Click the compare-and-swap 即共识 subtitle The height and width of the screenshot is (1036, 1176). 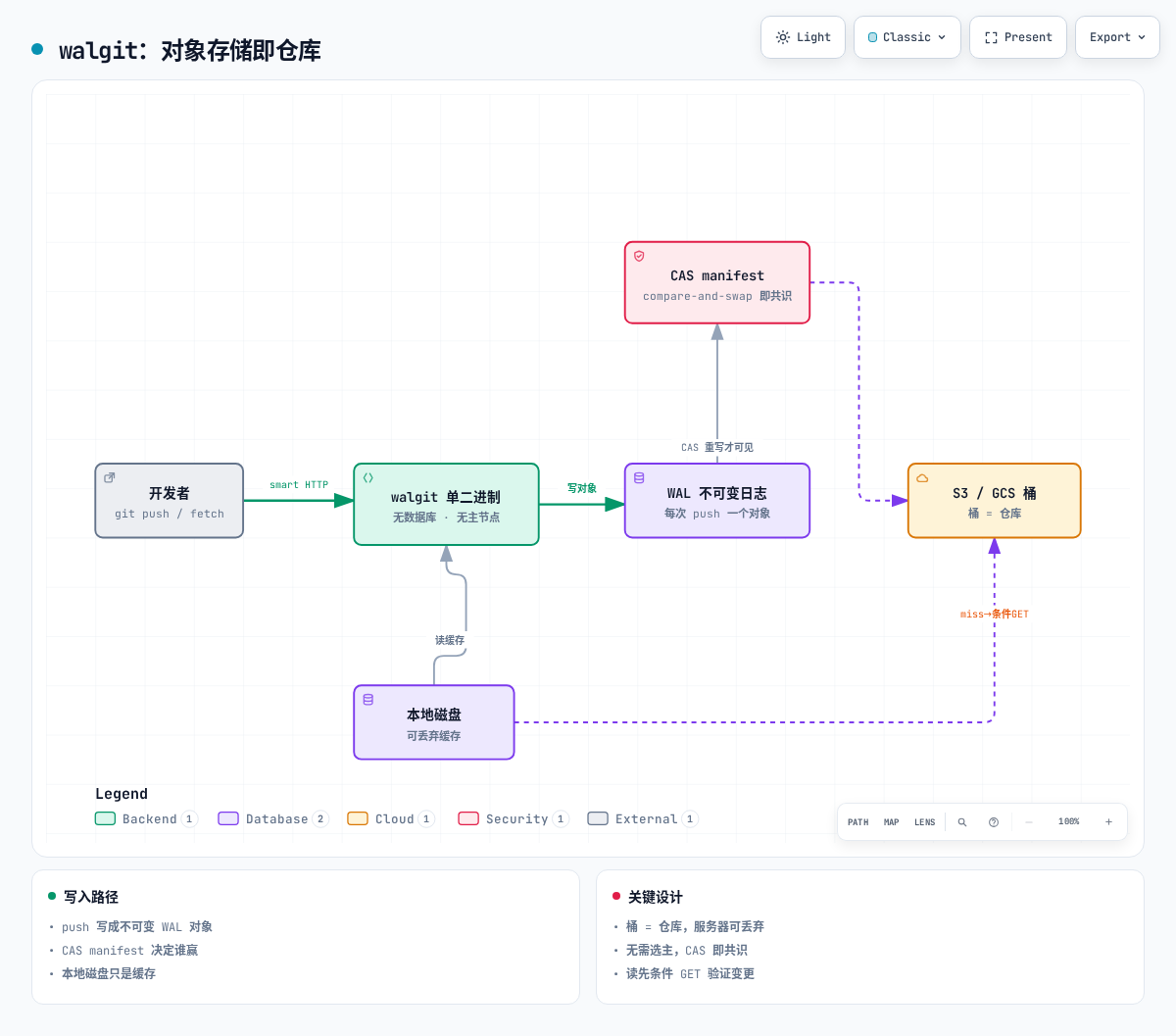(x=717, y=296)
